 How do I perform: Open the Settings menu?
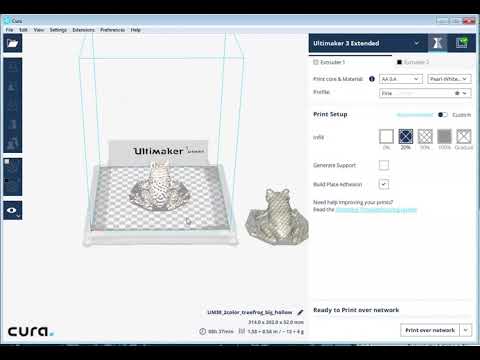click(x=58, y=30)
